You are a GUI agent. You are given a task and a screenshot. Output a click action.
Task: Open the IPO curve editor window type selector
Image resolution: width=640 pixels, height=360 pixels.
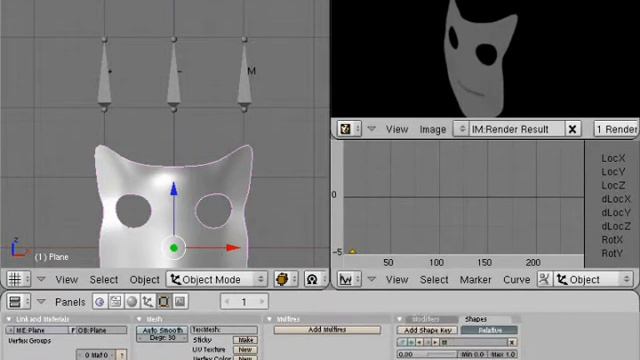[349, 279]
